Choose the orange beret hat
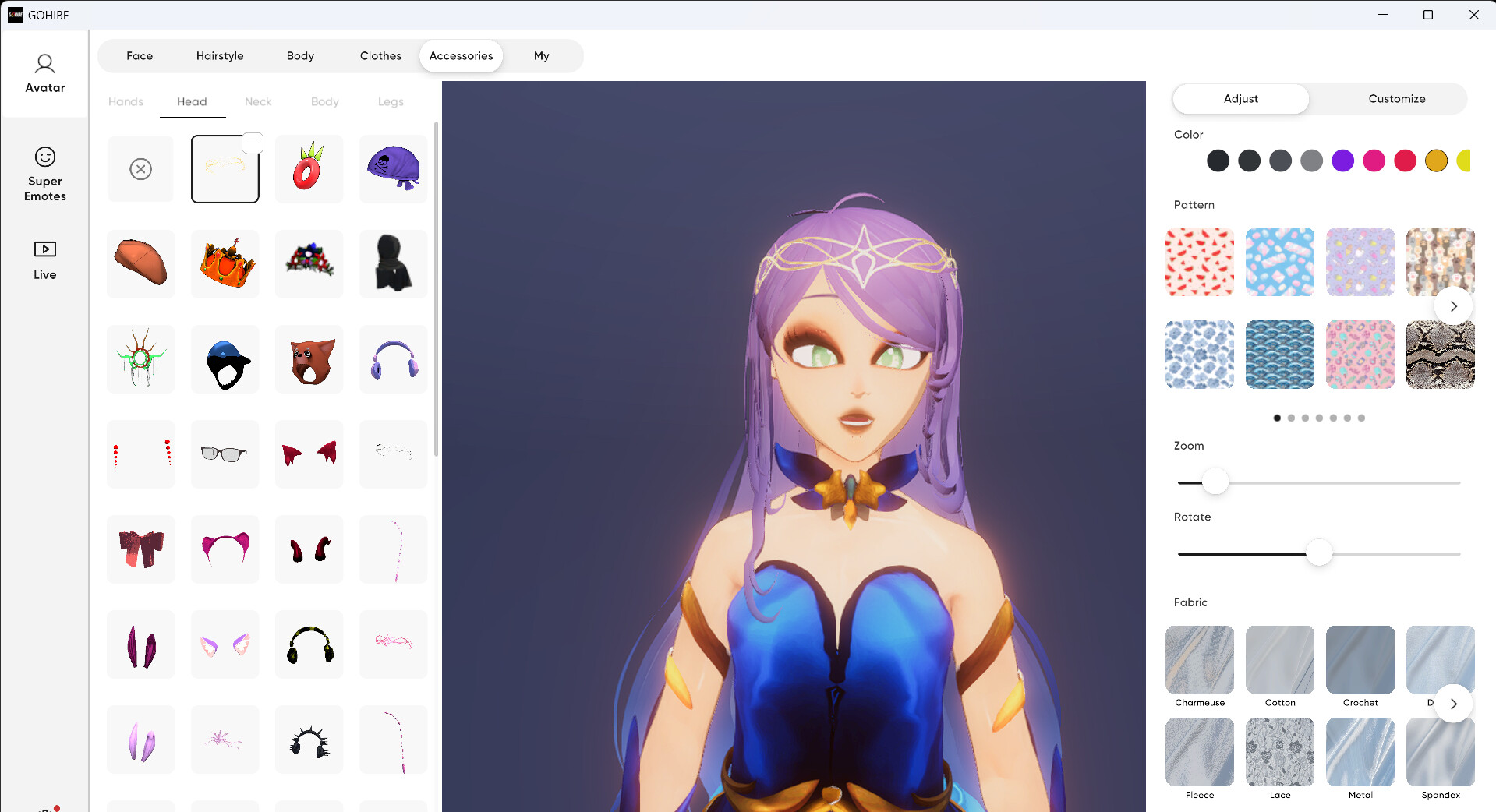Viewport: 1496px width, 812px height. (141, 264)
